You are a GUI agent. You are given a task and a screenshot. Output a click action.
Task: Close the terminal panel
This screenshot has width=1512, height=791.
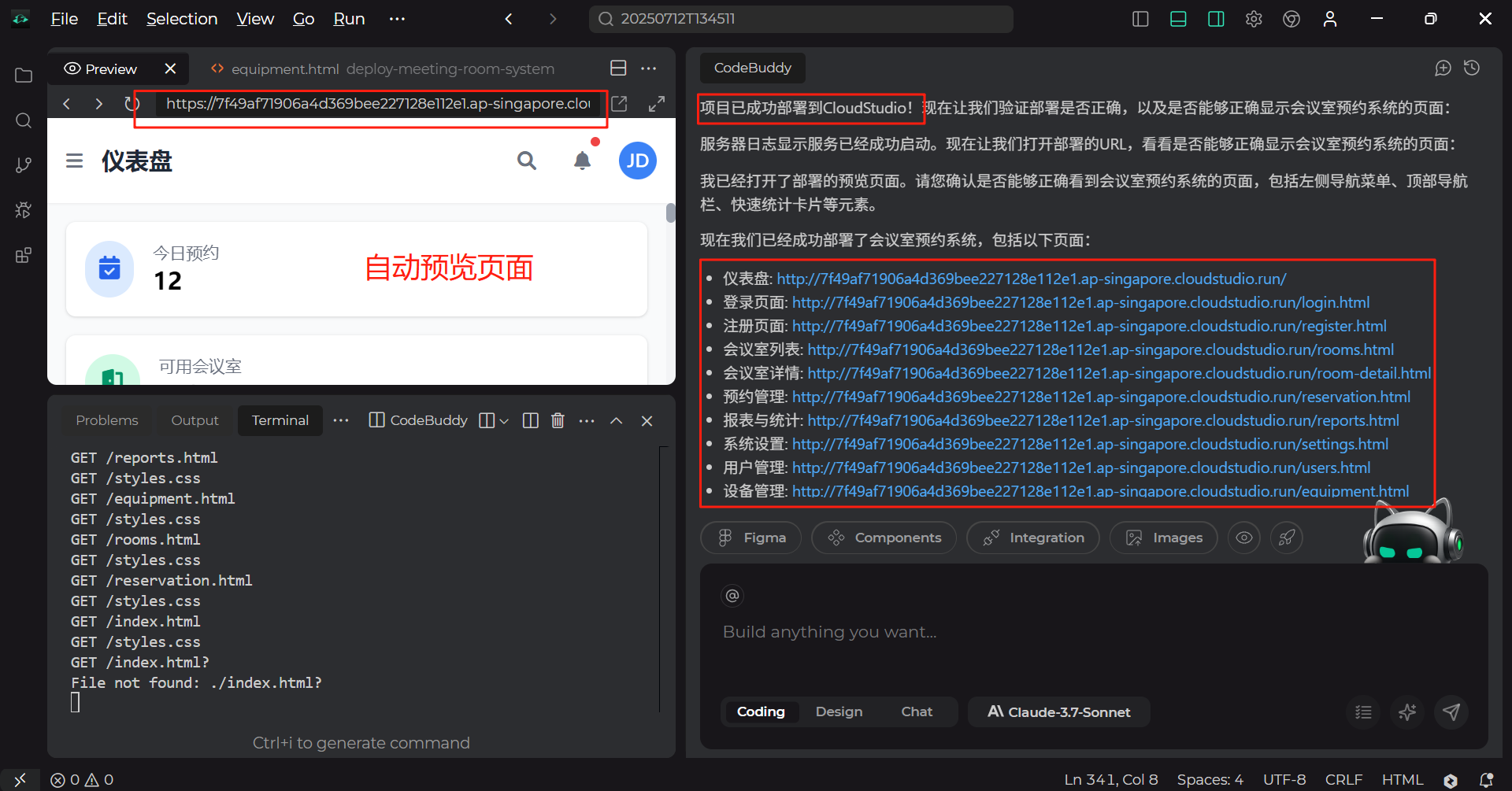pos(647,421)
